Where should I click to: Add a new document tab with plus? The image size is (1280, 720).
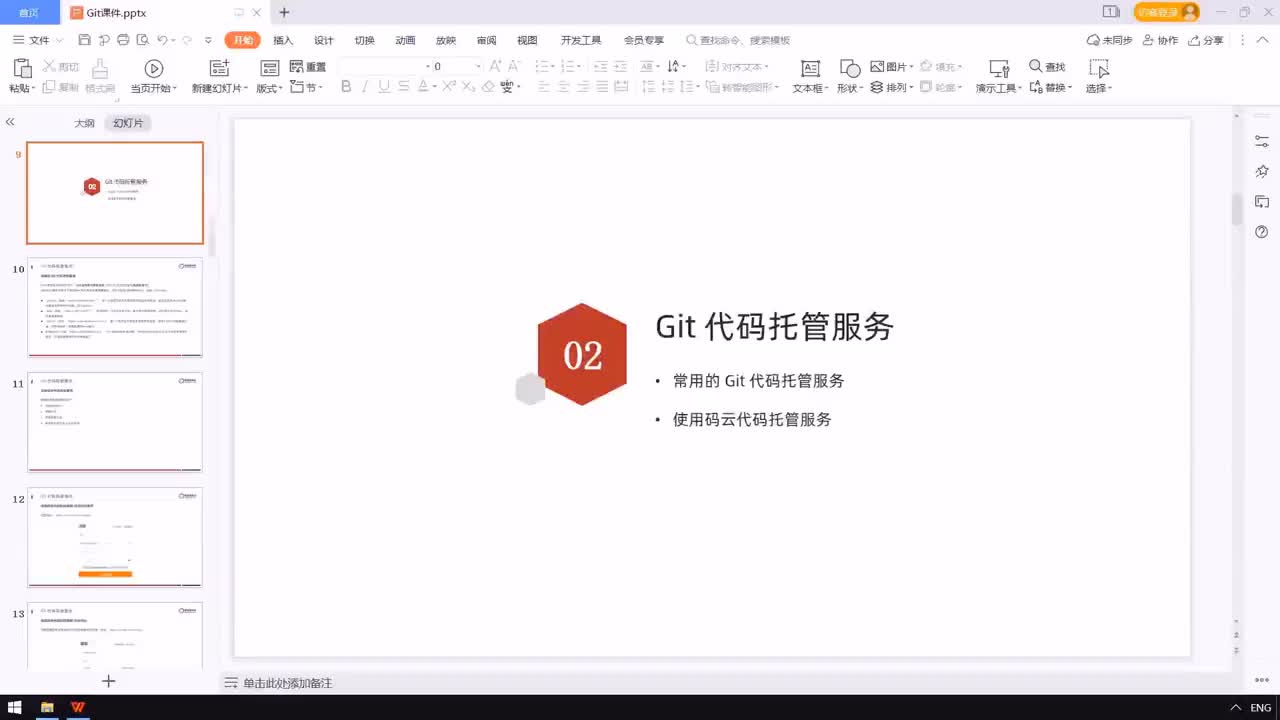(284, 12)
